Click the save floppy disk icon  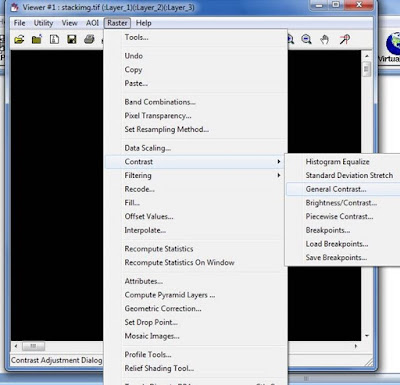72,40
